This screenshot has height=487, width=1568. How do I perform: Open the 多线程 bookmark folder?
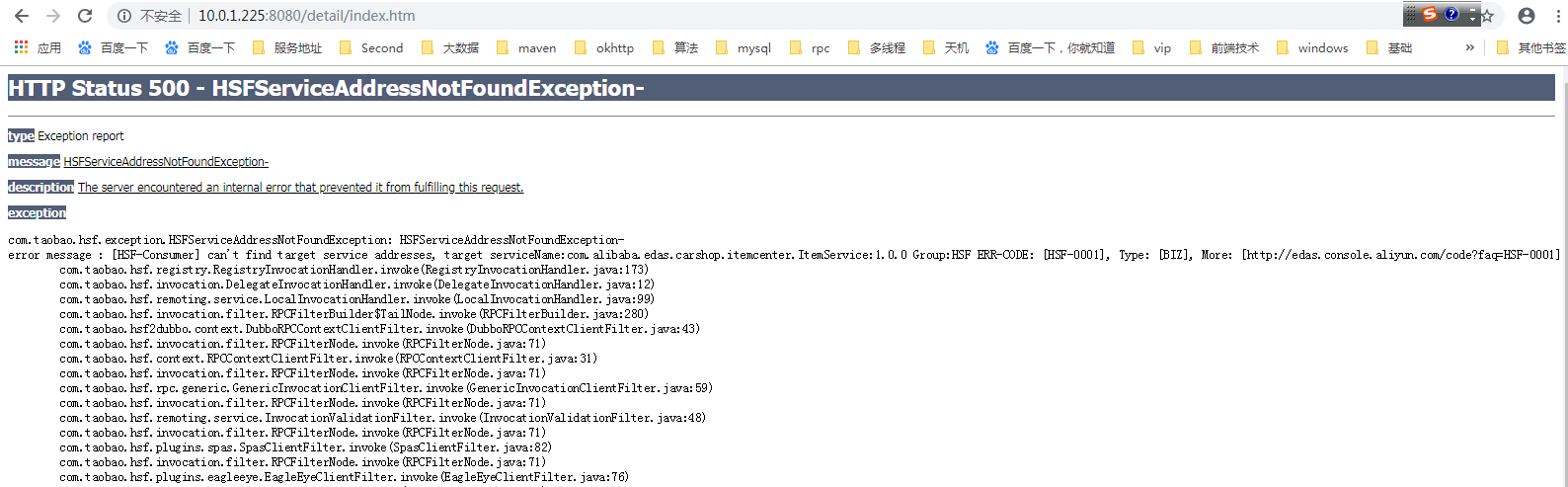[877, 47]
